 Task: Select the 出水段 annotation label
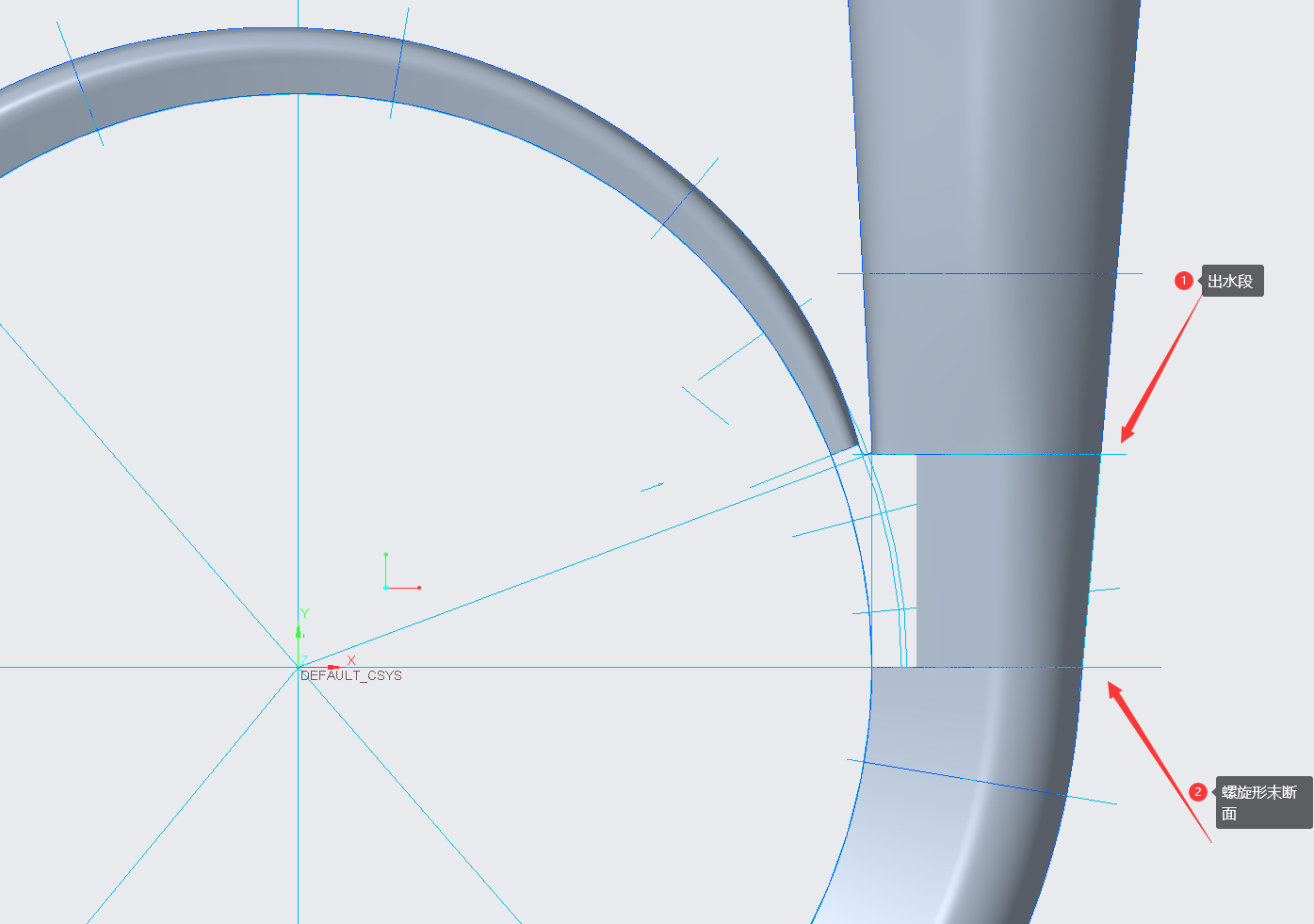coord(1231,282)
